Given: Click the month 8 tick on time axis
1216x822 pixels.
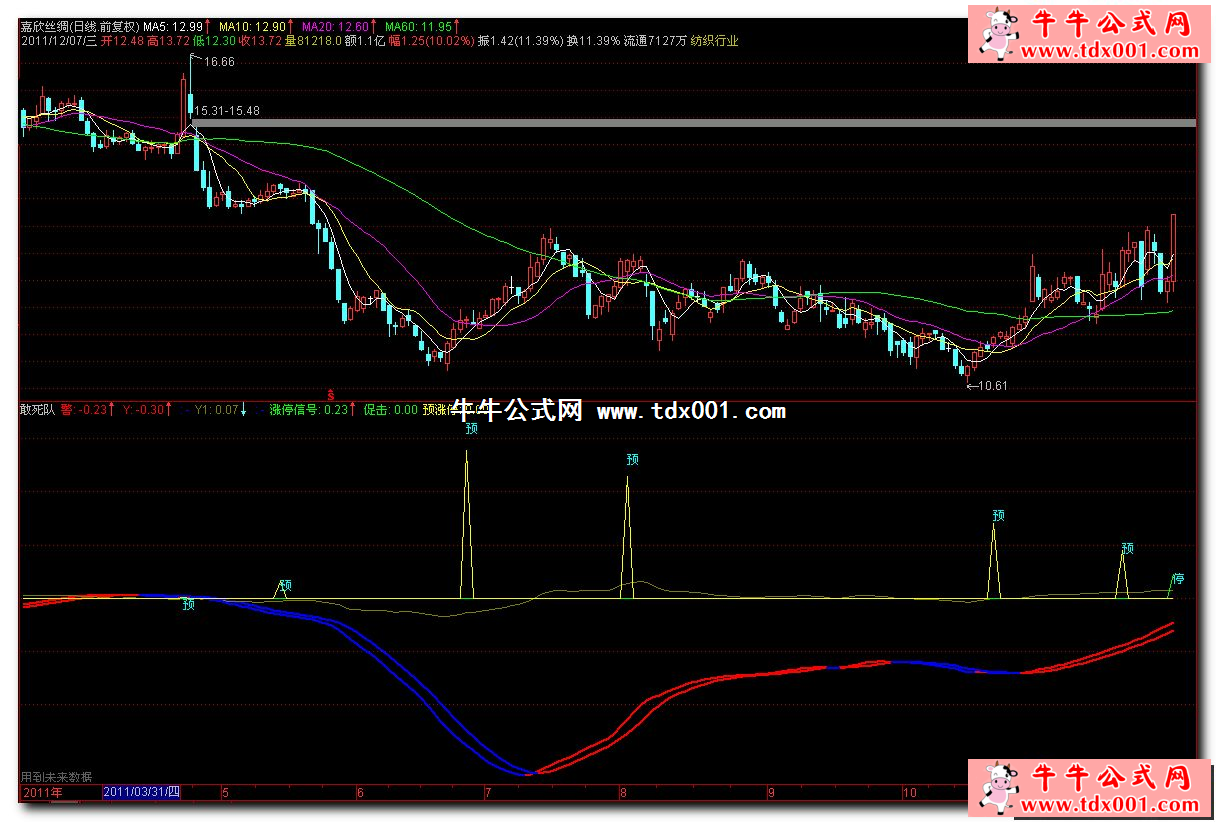Looking at the screenshot, I should (623, 794).
